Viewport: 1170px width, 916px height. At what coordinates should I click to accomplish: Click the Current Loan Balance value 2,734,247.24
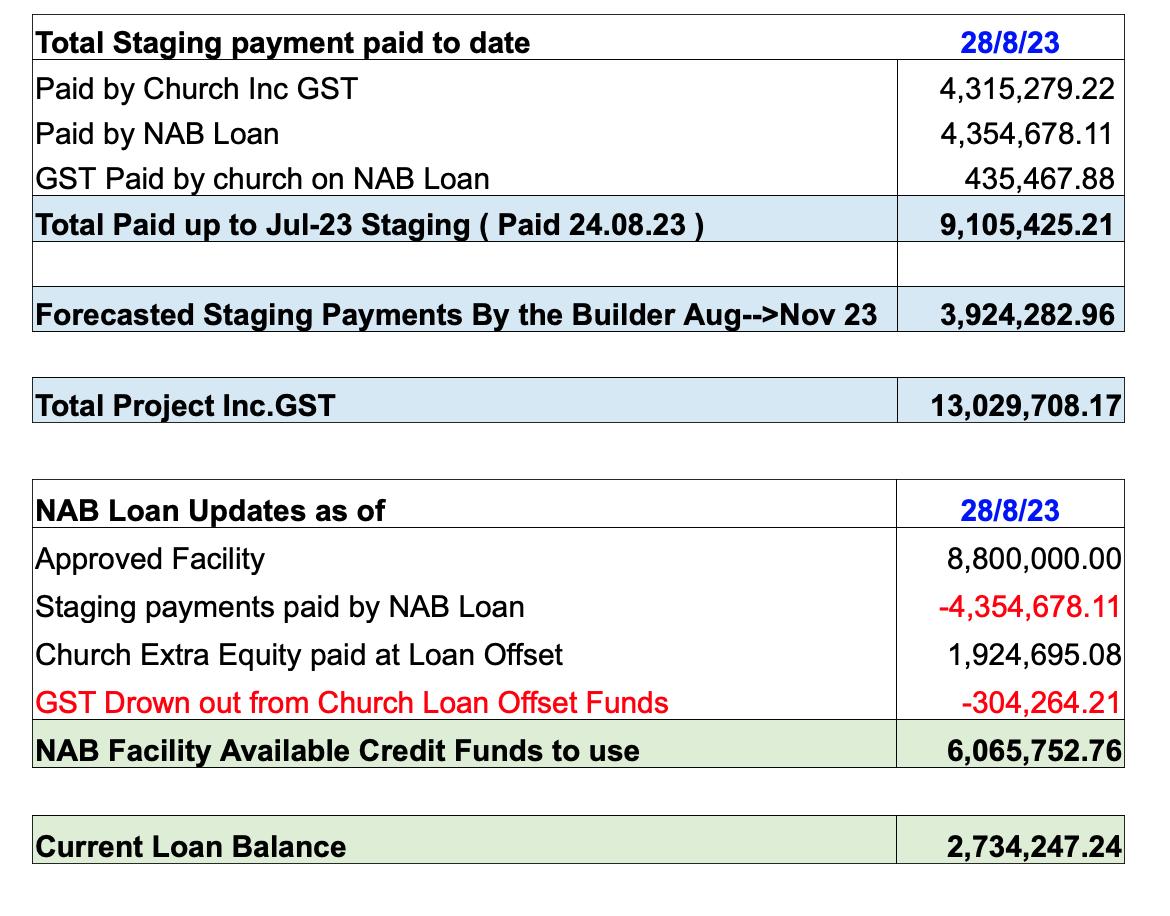pos(1034,847)
